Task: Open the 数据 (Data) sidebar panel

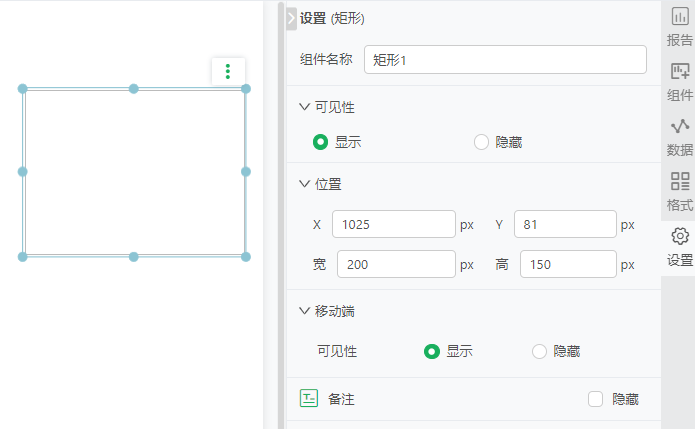Action: tap(680, 137)
